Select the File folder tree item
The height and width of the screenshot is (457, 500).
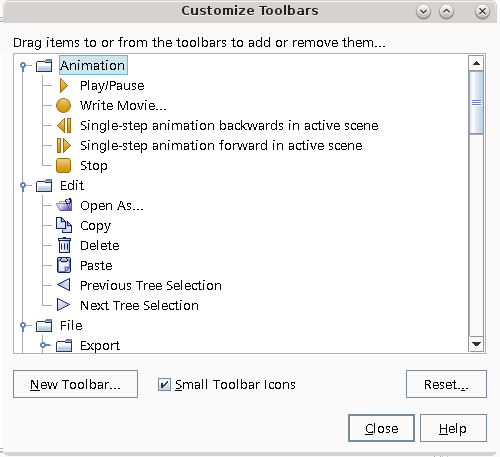(x=71, y=326)
